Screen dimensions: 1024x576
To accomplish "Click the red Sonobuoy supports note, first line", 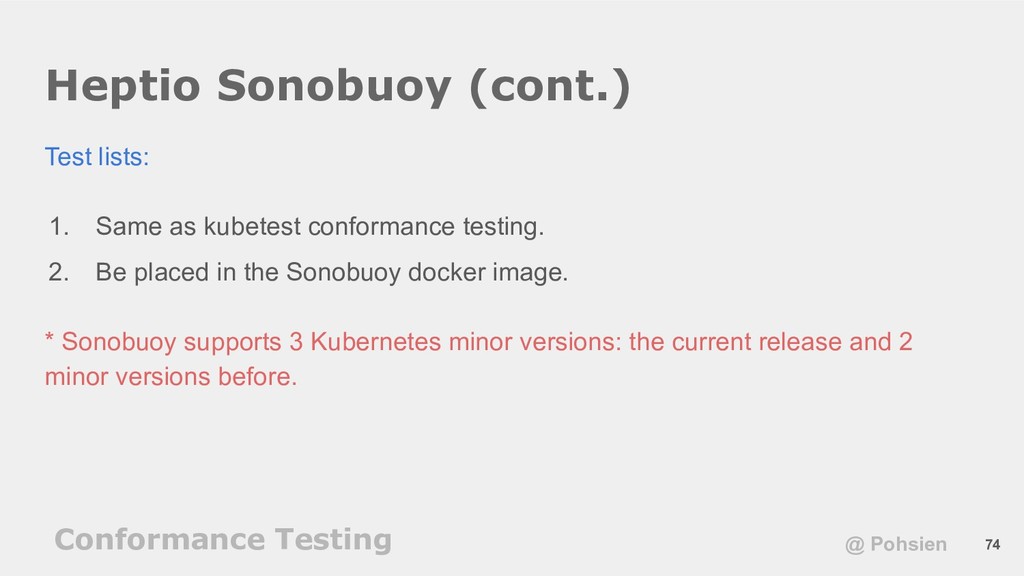I will point(479,342).
